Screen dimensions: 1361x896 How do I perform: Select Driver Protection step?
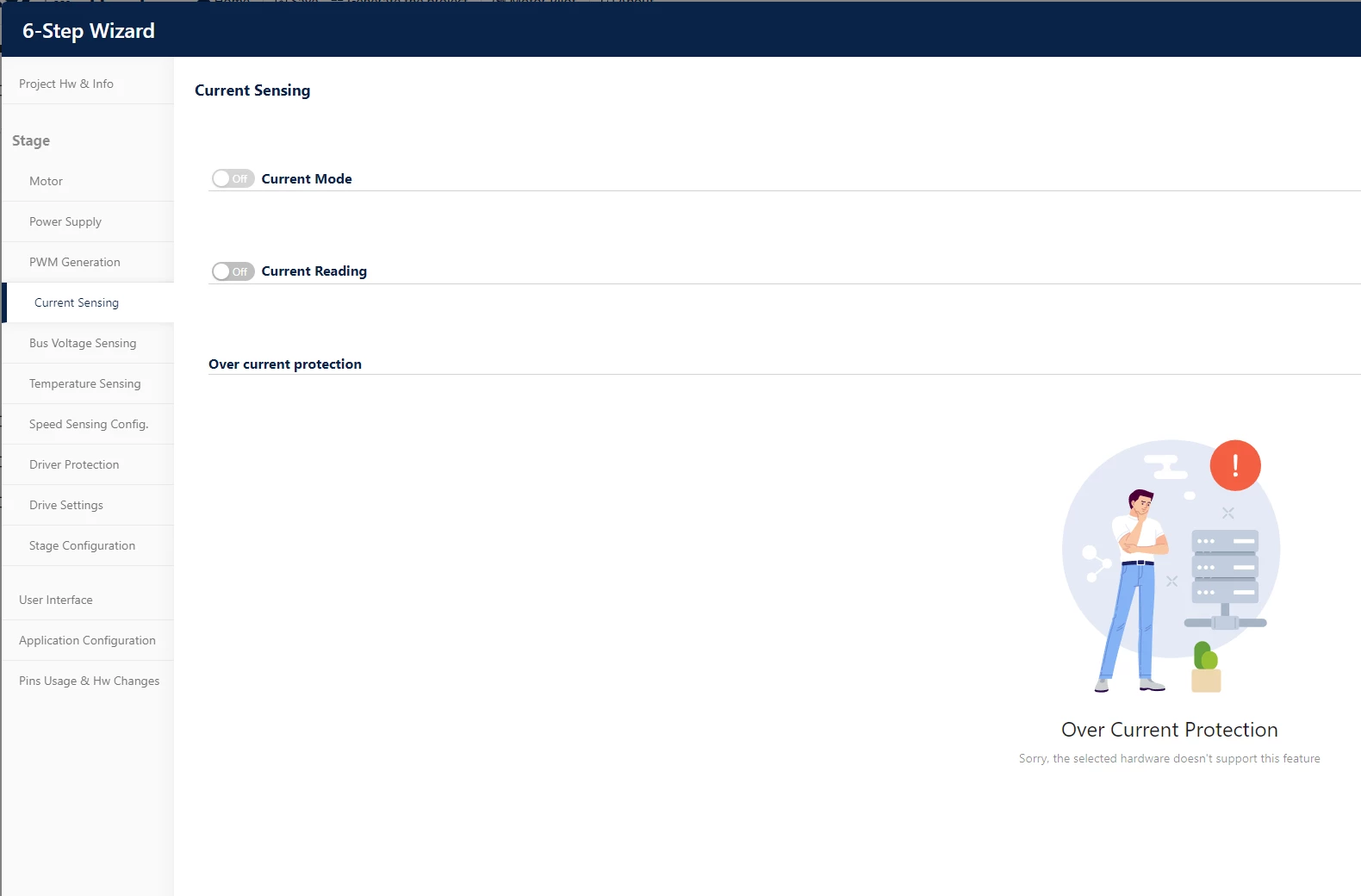click(88, 464)
